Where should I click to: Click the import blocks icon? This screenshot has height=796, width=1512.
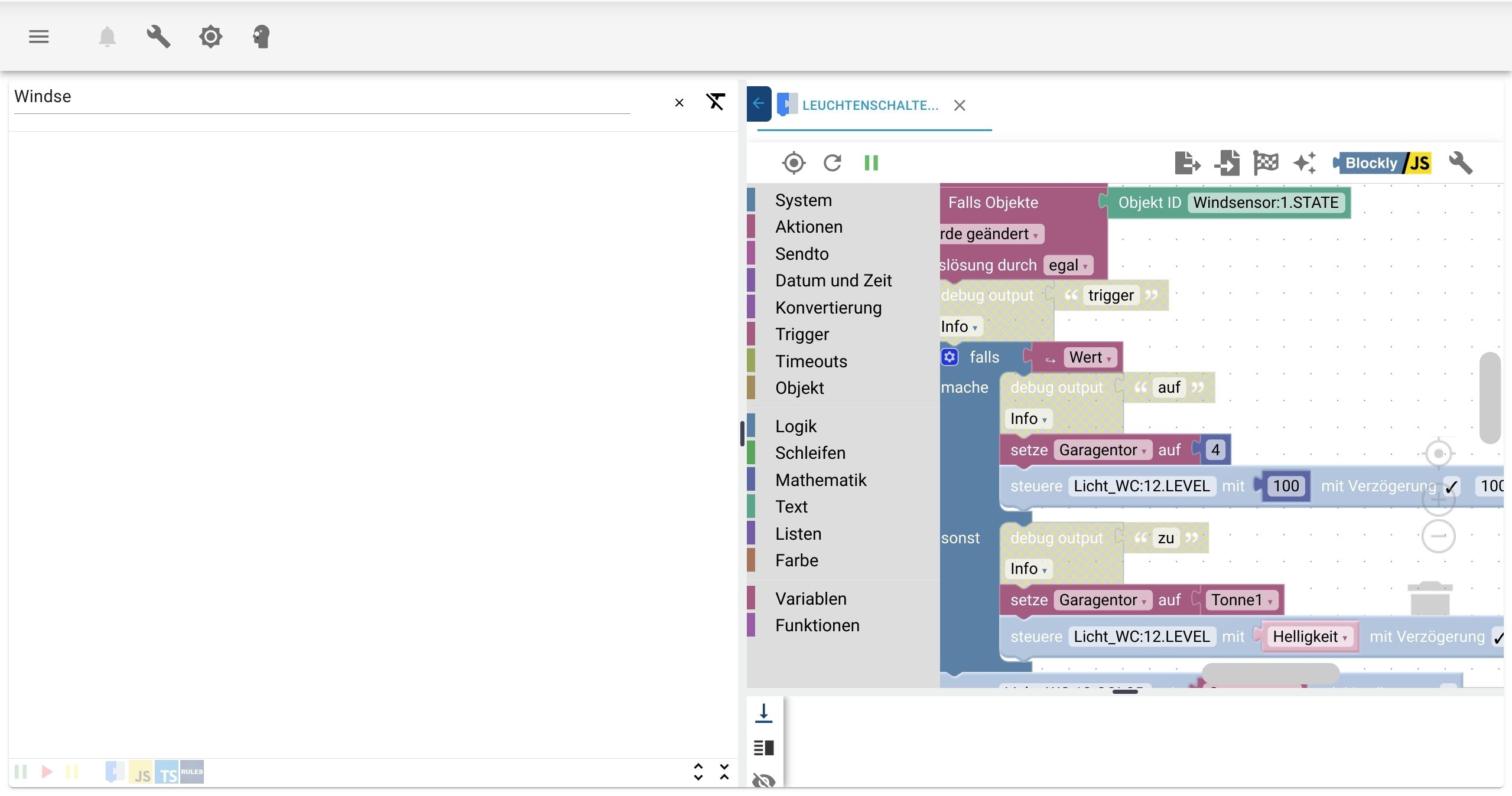(1227, 163)
